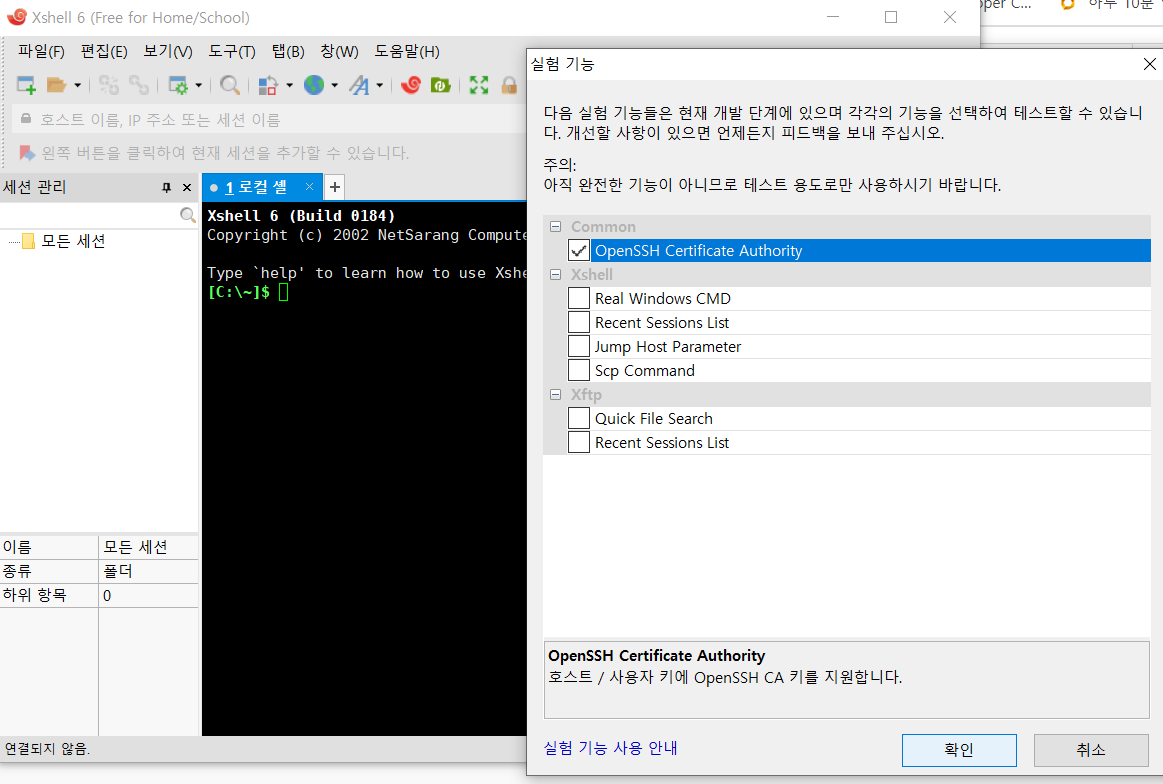Image resolution: width=1163 pixels, height=784 pixels.
Task: Open the 보기(V) menu
Action: 168,51
